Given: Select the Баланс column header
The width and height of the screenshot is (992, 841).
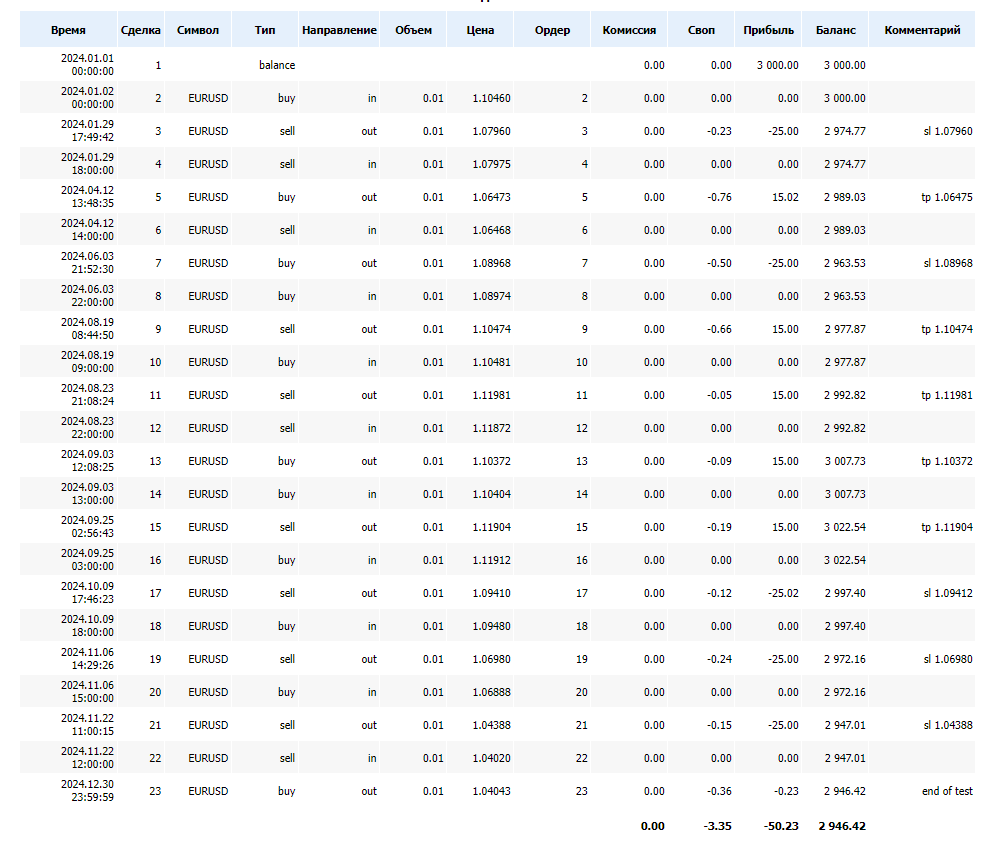Looking at the screenshot, I should click(835, 30).
